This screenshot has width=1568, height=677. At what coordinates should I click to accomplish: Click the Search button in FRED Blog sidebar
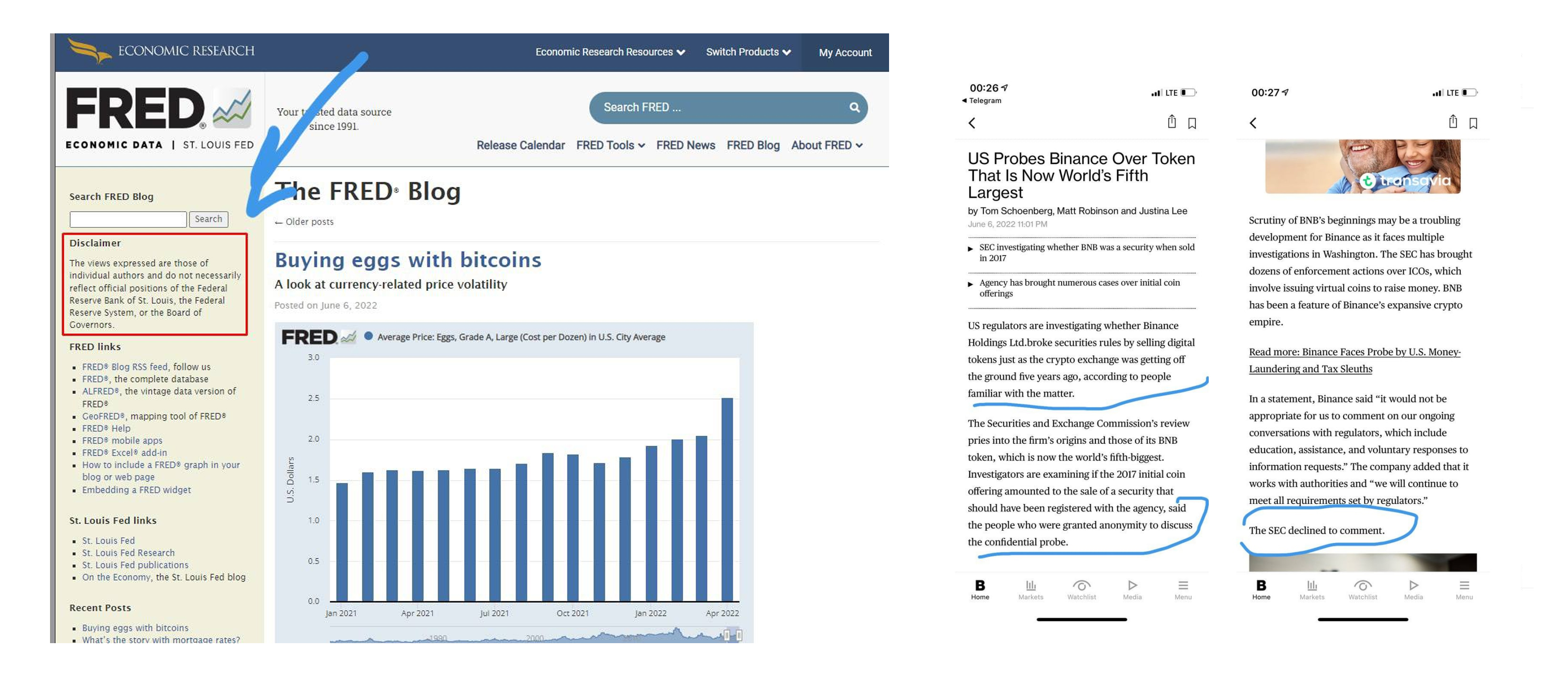[x=208, y=219]
